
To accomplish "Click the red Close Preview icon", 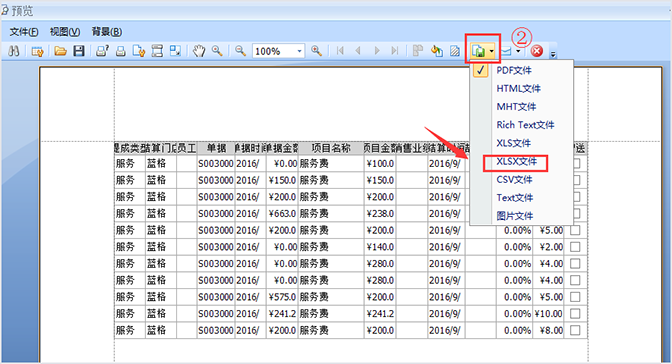I will [x=537, y=51].
